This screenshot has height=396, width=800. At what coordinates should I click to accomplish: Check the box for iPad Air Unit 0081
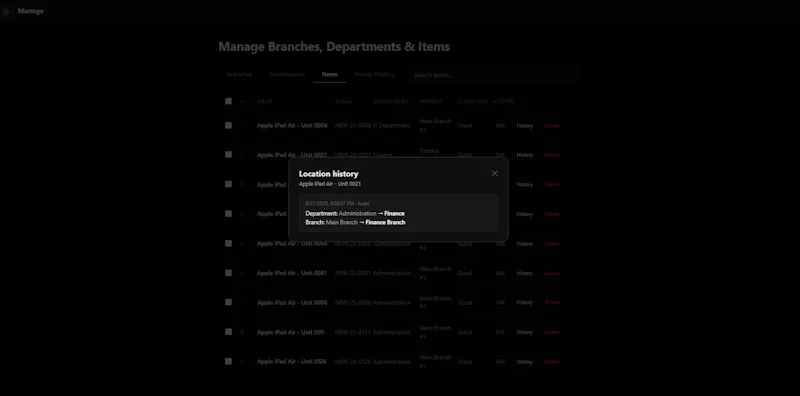[229, 273]
